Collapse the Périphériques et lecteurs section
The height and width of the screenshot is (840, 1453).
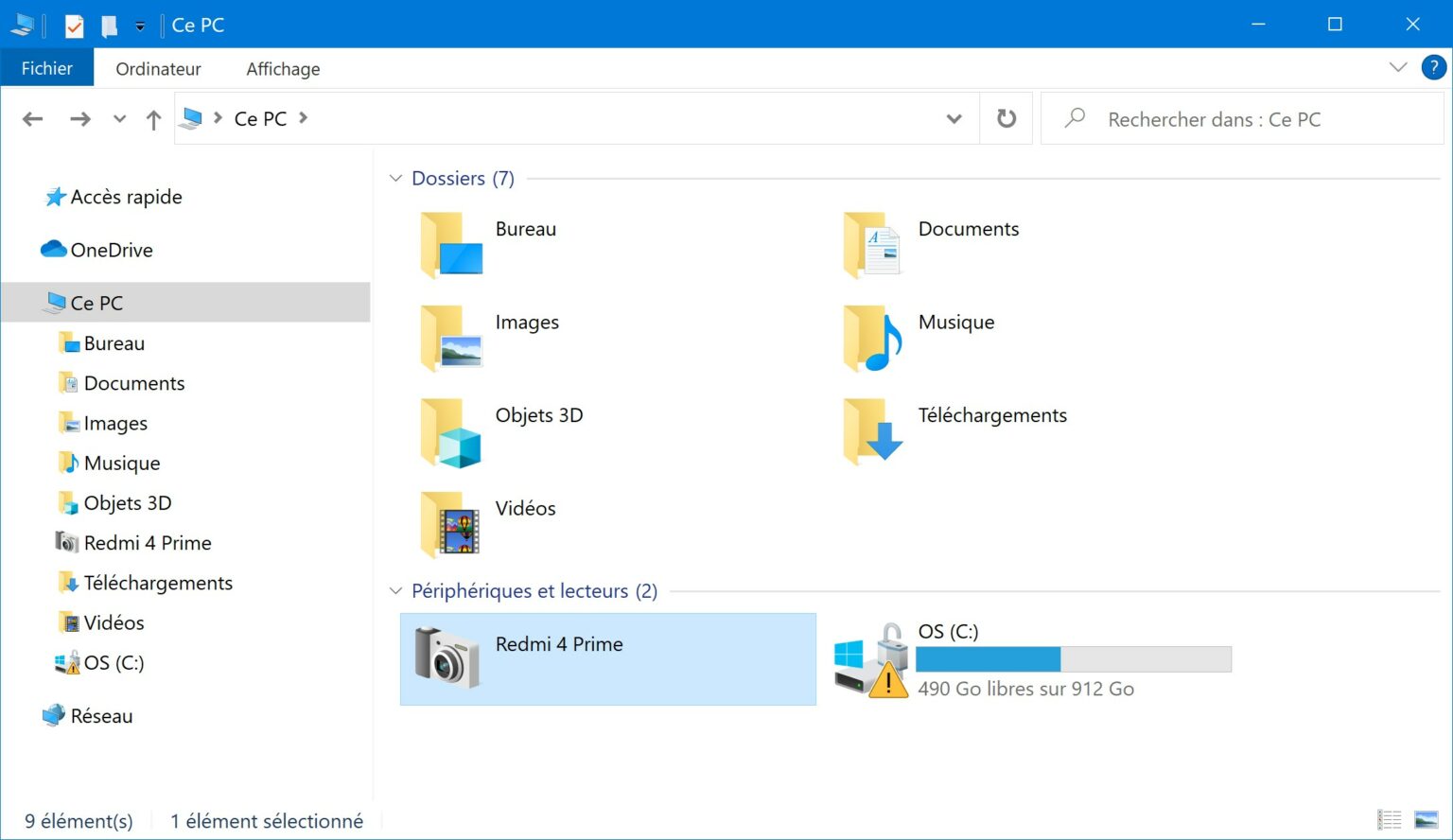coord(395,590)
